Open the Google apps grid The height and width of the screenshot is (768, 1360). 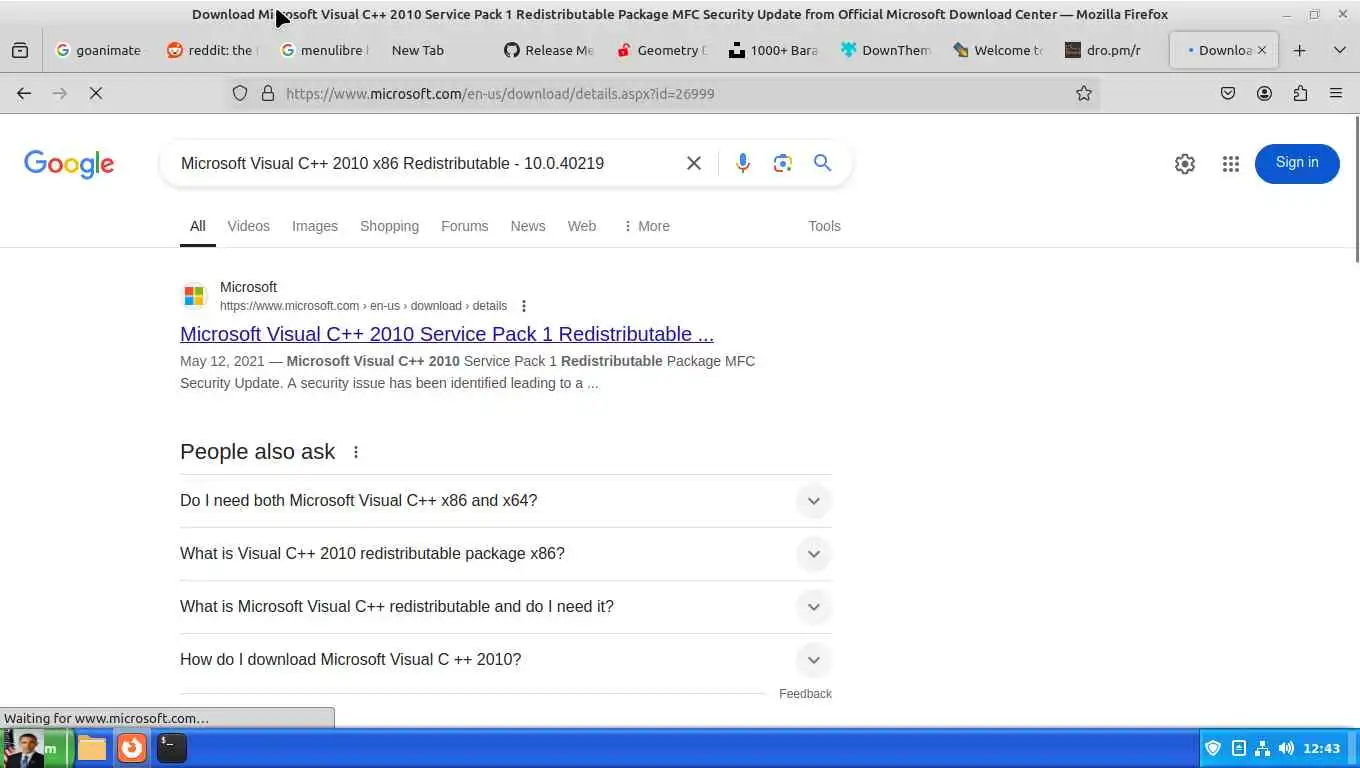pyautogui.click(x=1231, y=164)
